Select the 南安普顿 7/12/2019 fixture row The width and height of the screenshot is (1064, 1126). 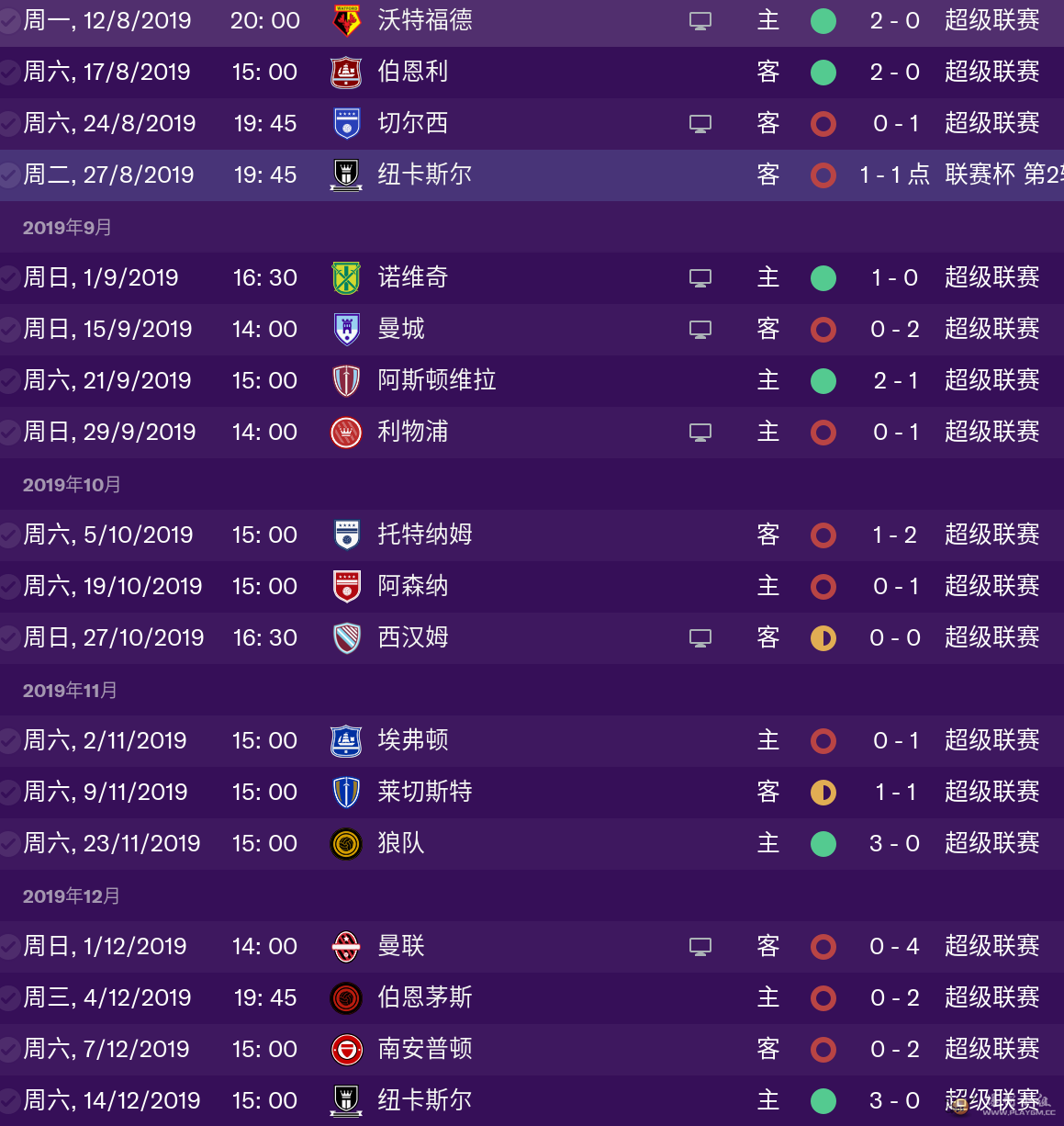(x=532, y=1049)
